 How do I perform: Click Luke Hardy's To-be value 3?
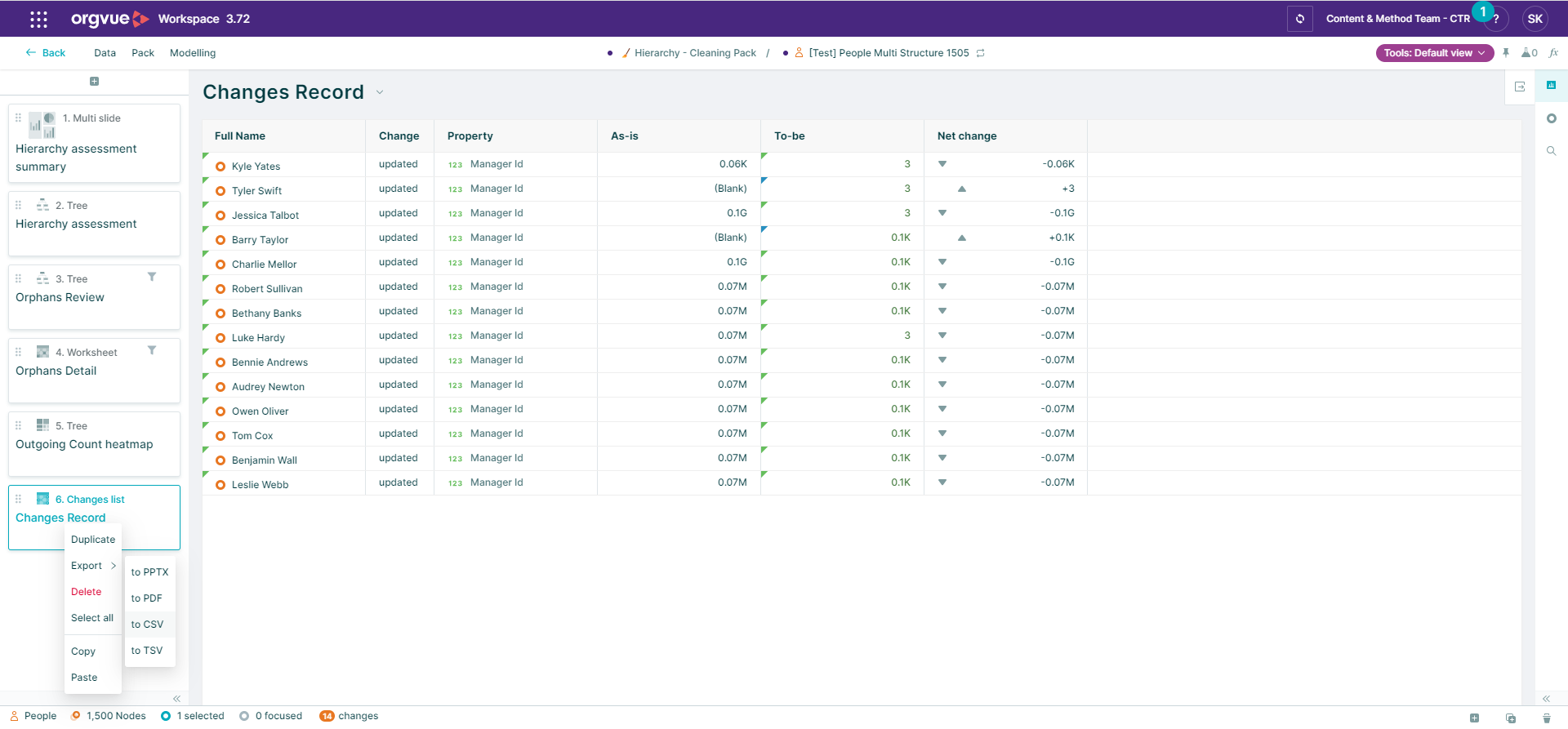pos(907,336)
